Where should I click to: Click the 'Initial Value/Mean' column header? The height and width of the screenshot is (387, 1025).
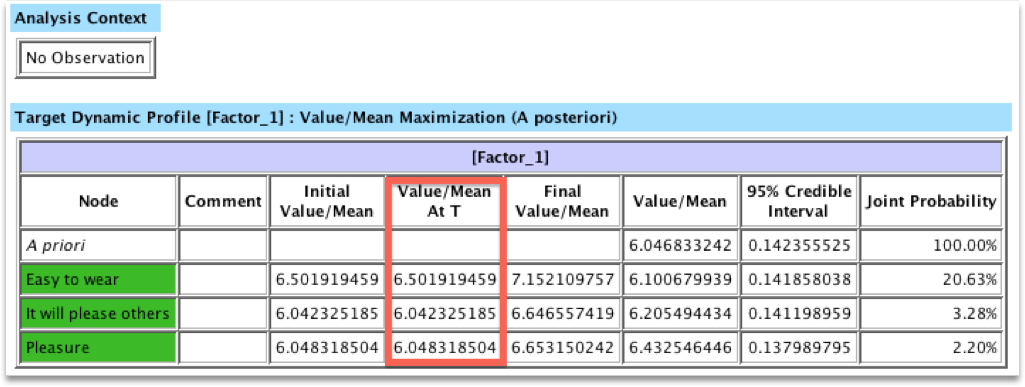[x=327, y=201]
